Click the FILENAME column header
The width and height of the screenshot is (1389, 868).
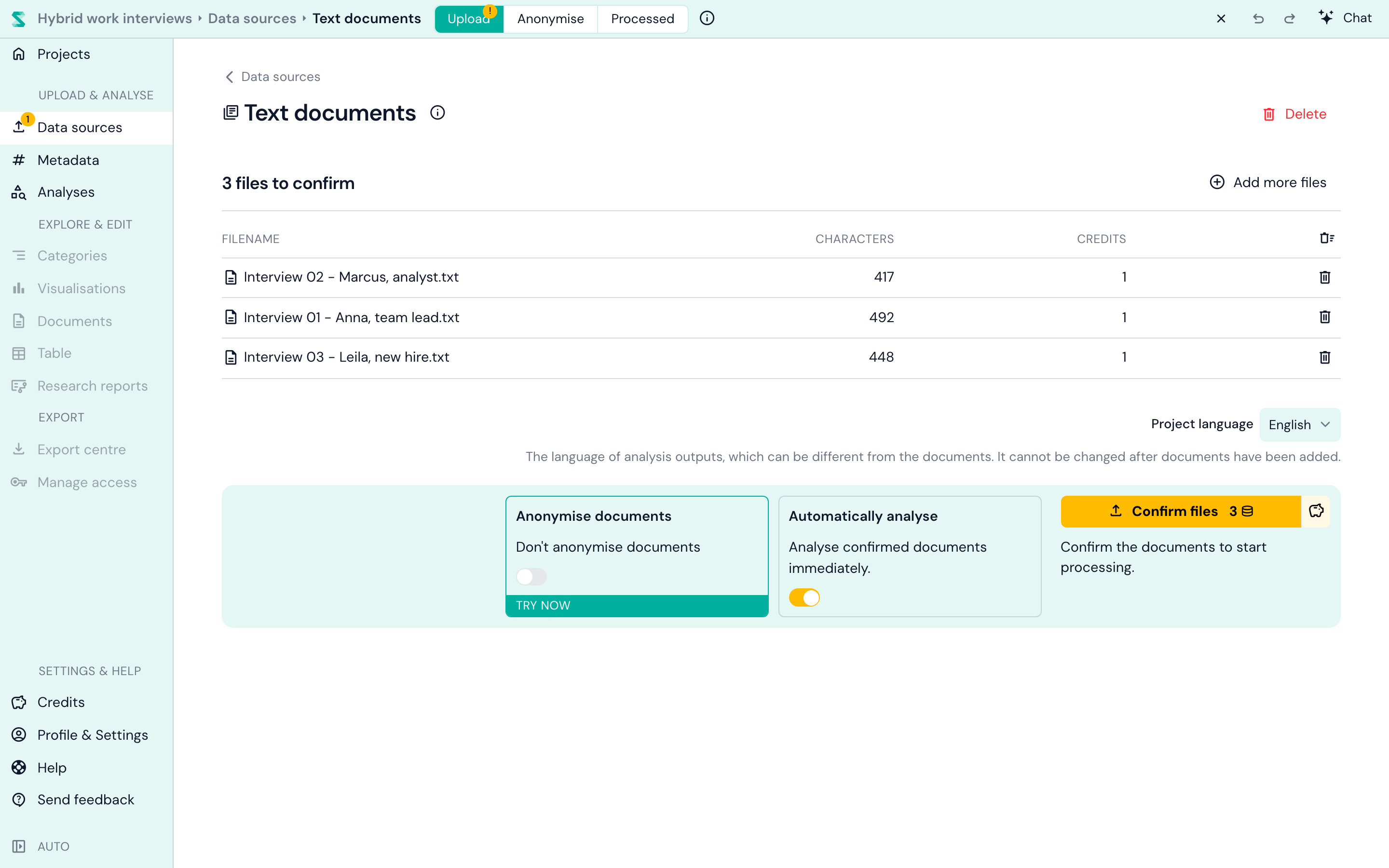pyautogui.click(x=250, y=239)
